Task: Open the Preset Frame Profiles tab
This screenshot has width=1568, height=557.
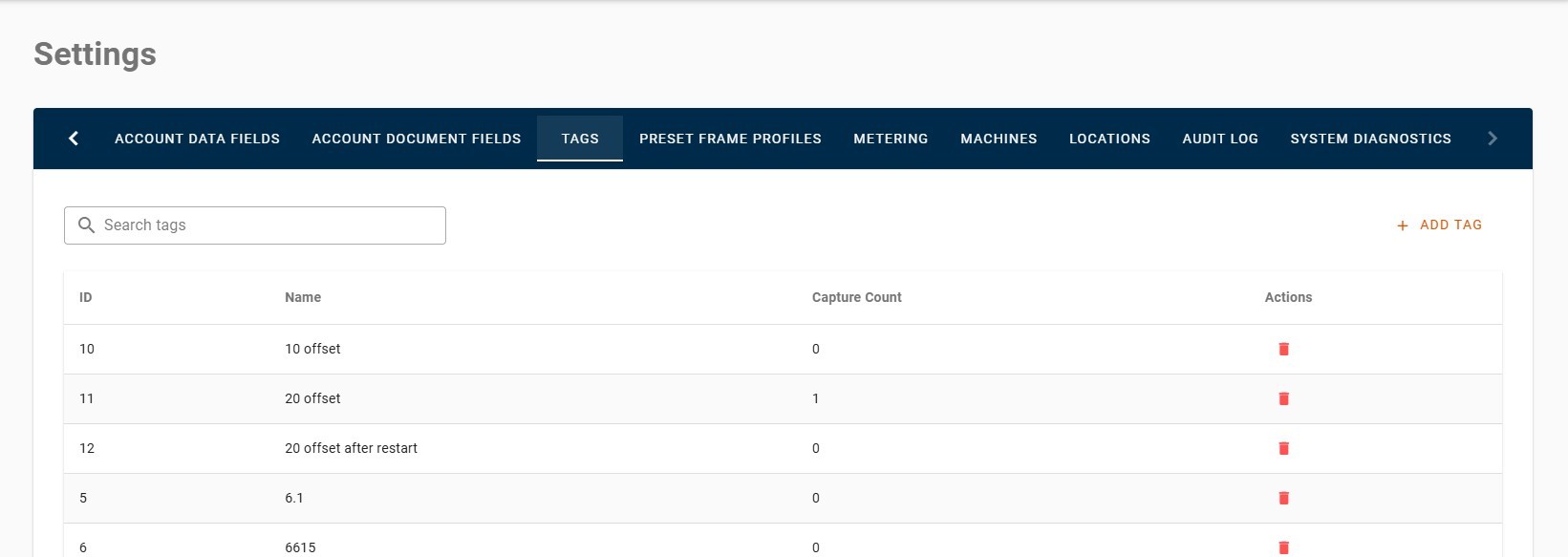Action: point(730,139)
